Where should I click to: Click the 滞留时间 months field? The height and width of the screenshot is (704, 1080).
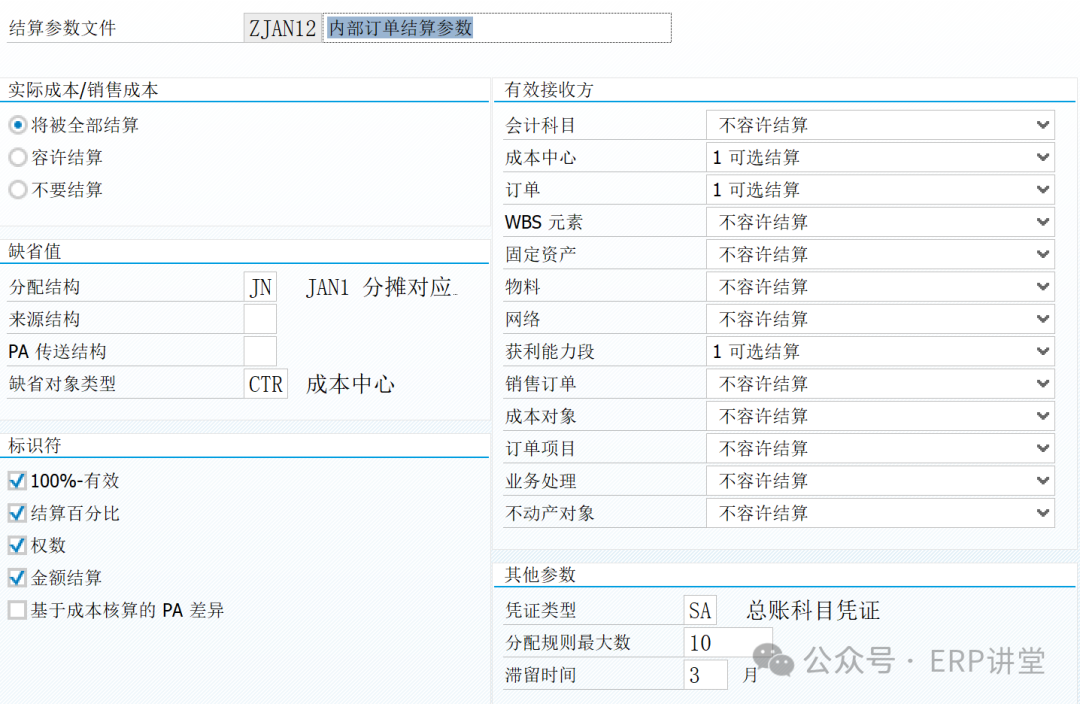coord(706,675)
